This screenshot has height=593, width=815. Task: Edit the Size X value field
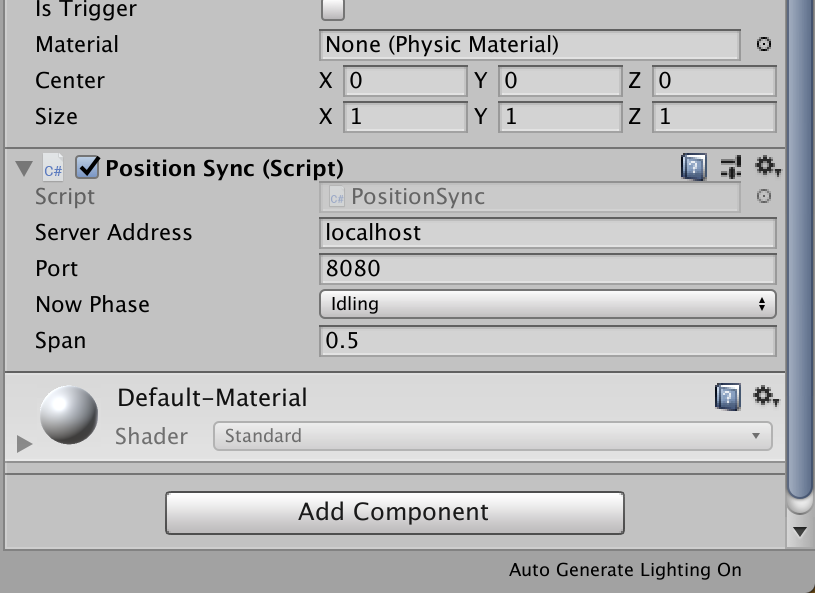(405, 116)
